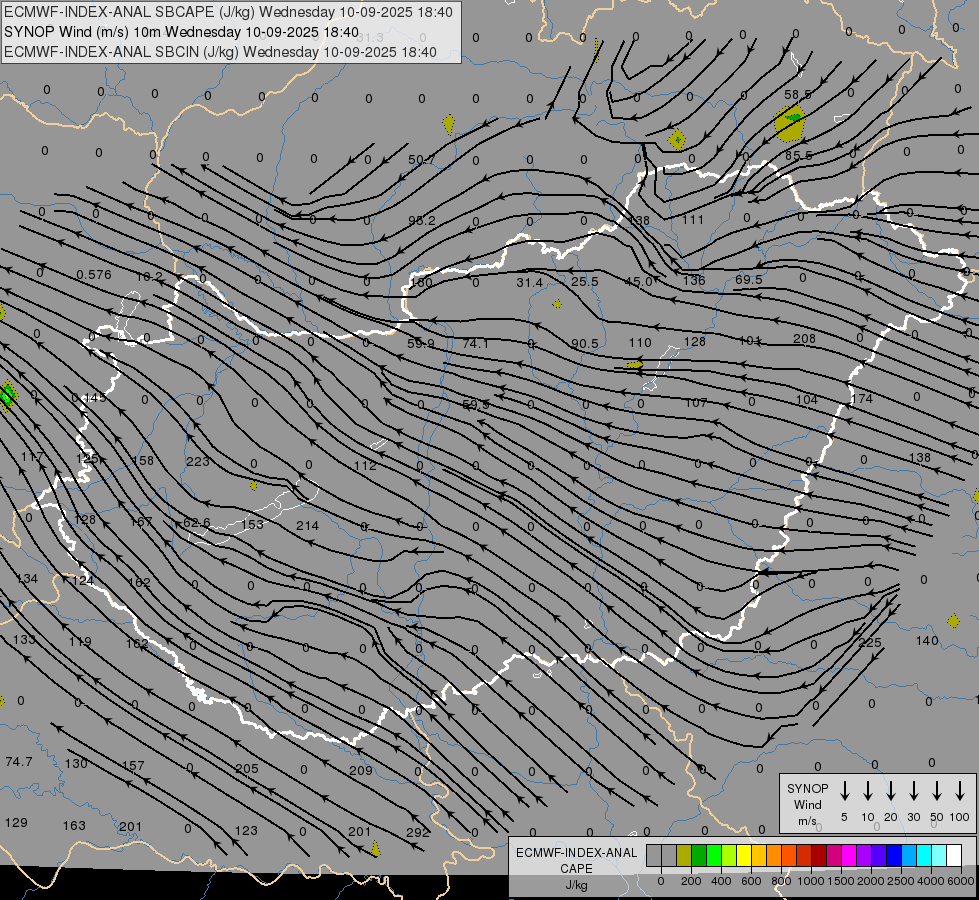The height and width of the screenshot is (900, 979).
Task: Click the 30 m/s wind arrow in legend
Action: pos(913,791)
